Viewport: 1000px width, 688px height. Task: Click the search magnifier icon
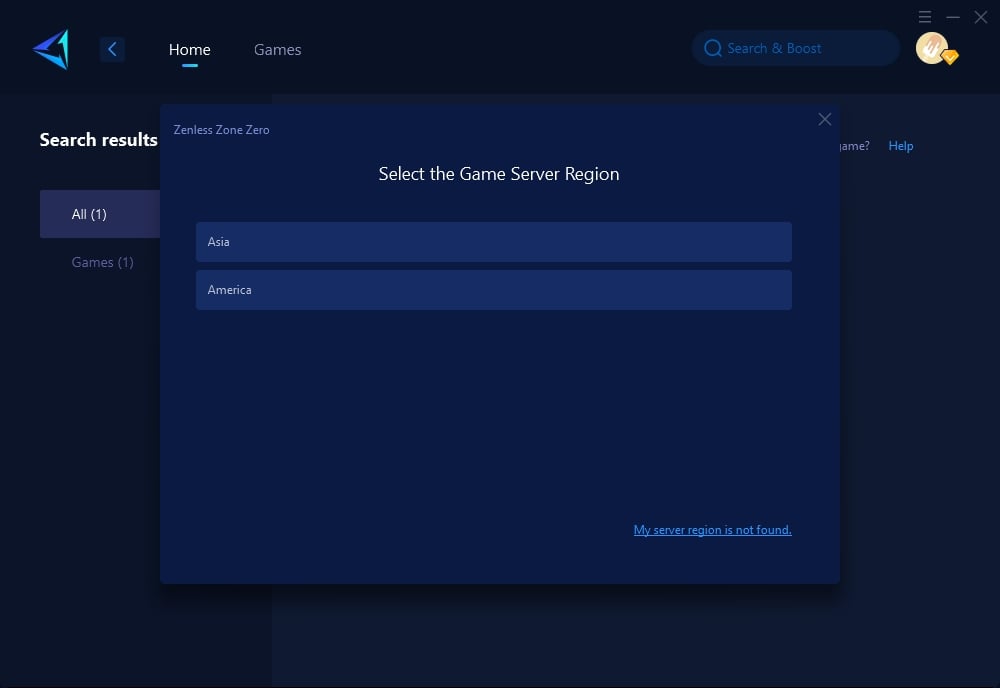(x=712, y=48)
